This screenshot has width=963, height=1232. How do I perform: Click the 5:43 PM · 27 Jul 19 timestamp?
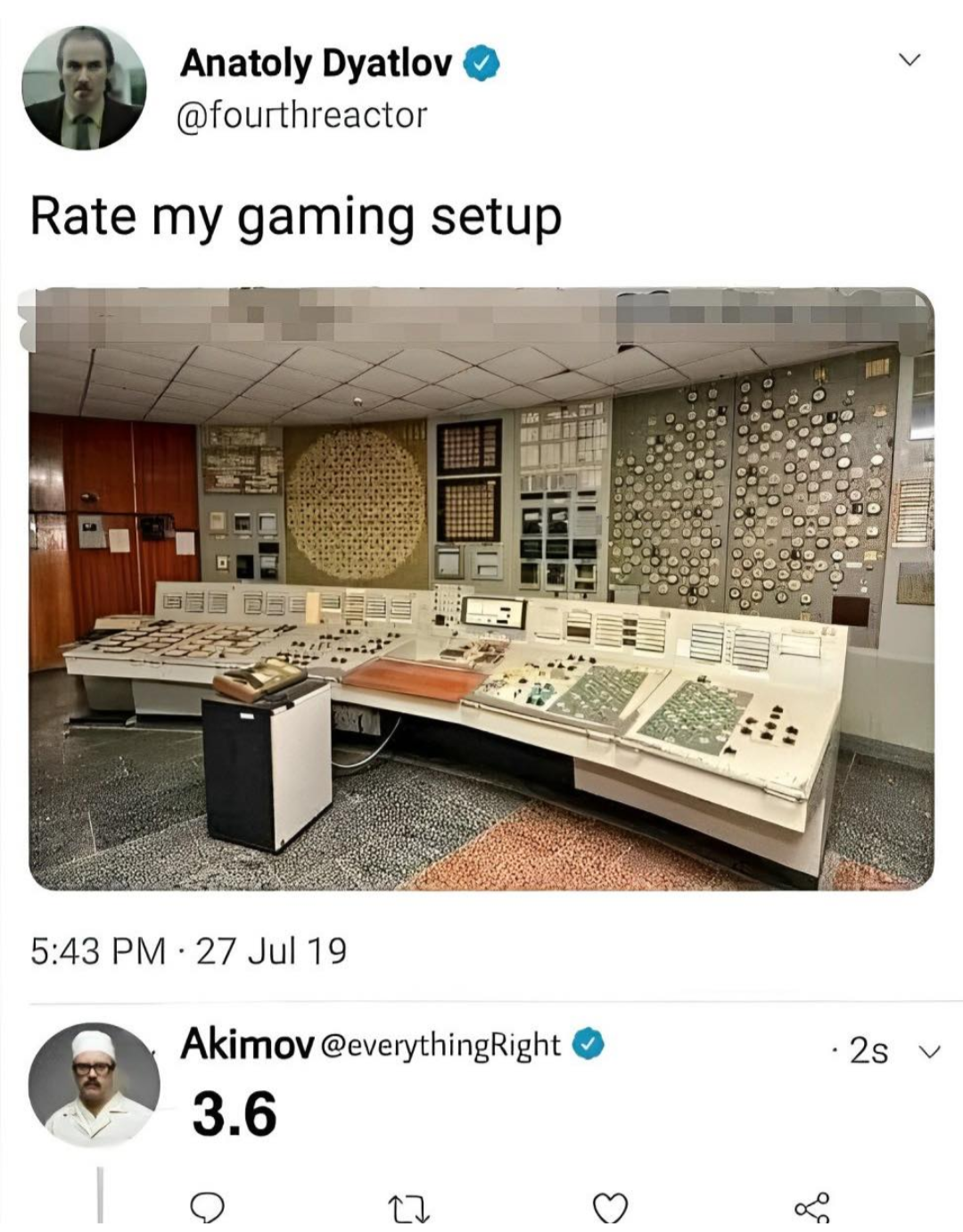[x=188, y=951]
